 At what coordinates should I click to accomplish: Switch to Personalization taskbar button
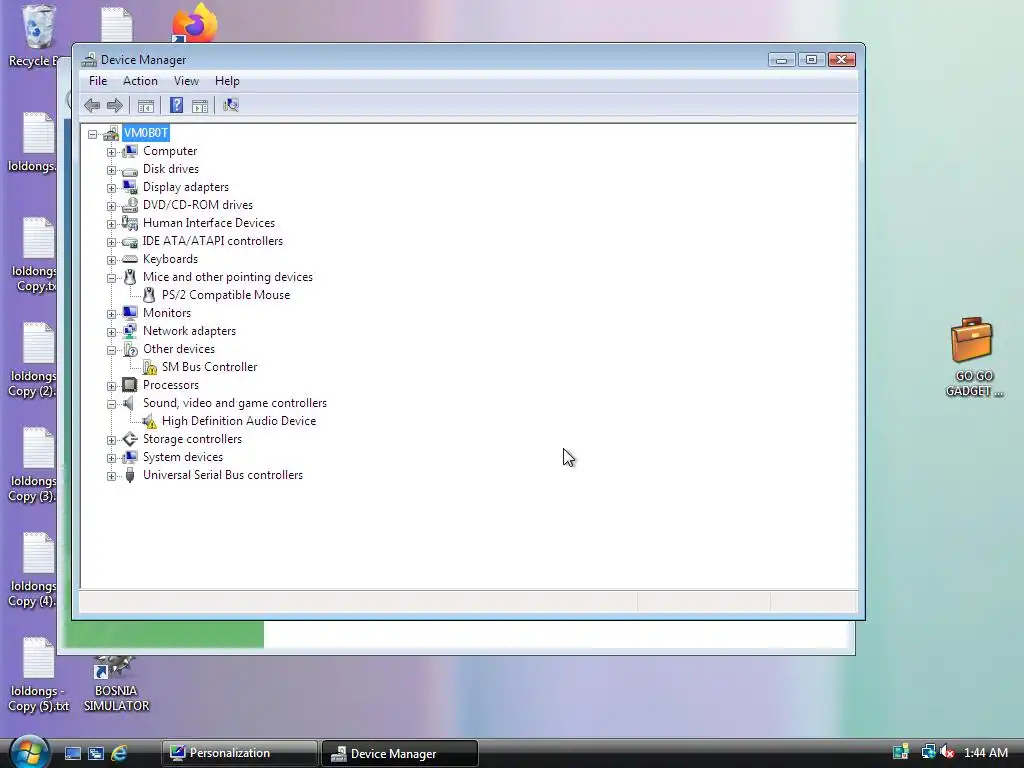click(239, 753)
